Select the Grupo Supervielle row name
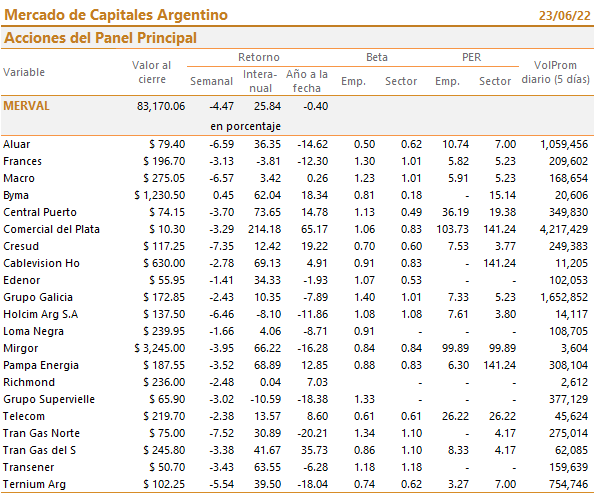The height and width of the screenshot is (493, 594). point(49,399)
